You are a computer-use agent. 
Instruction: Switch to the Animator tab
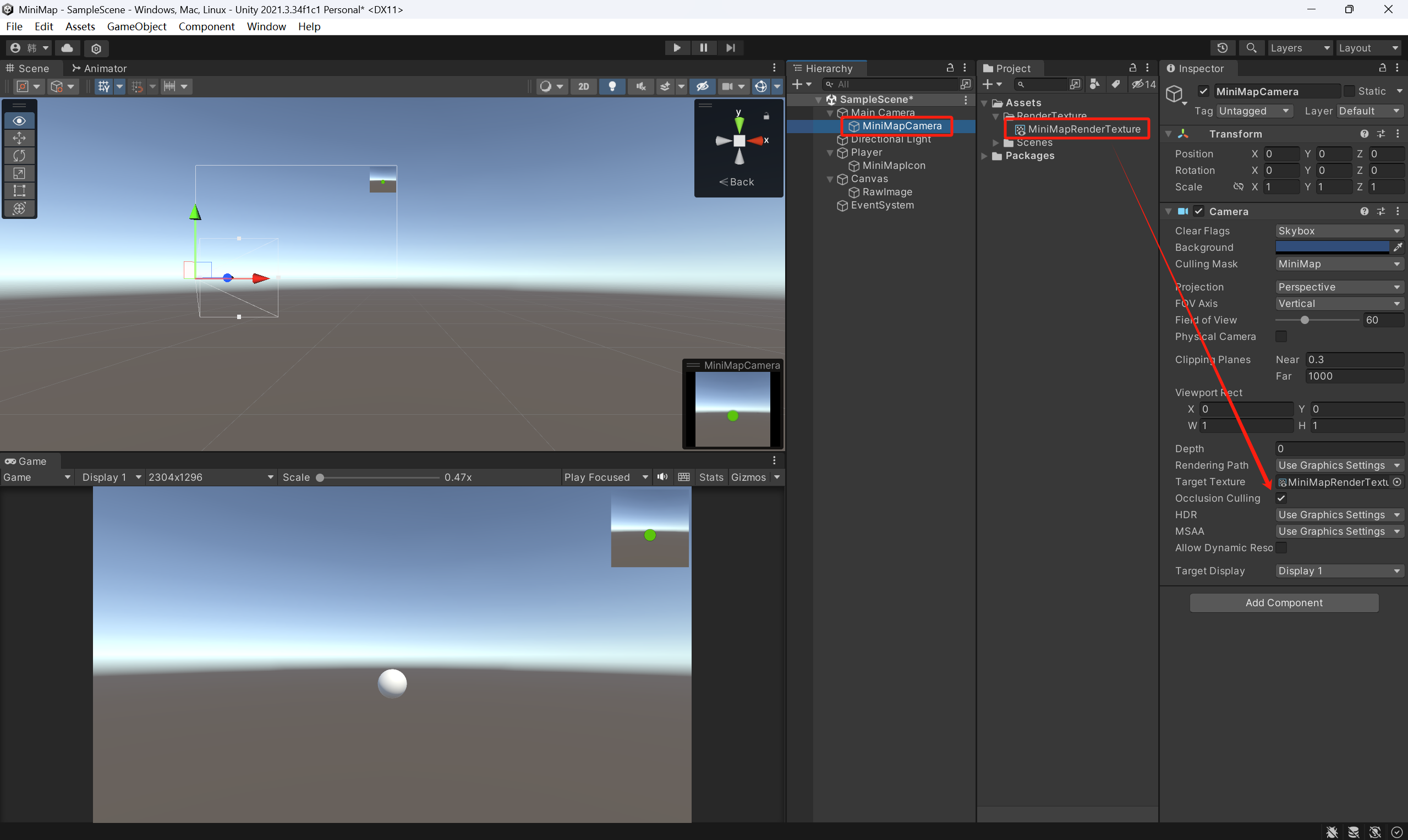coord(99,69)
